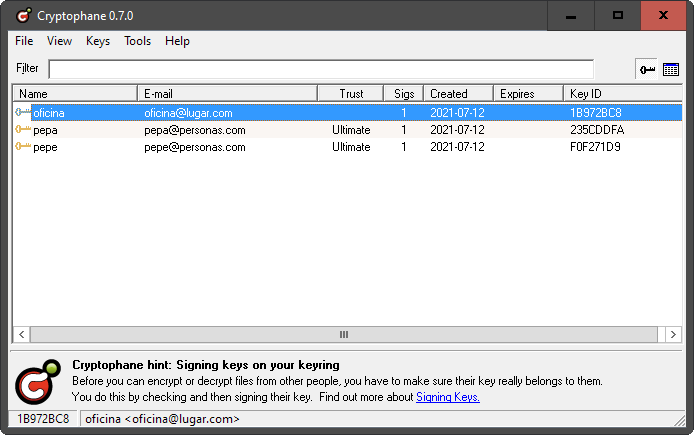Open the Help menu
This screenshot has height=435, width=694.
point(177,41)
